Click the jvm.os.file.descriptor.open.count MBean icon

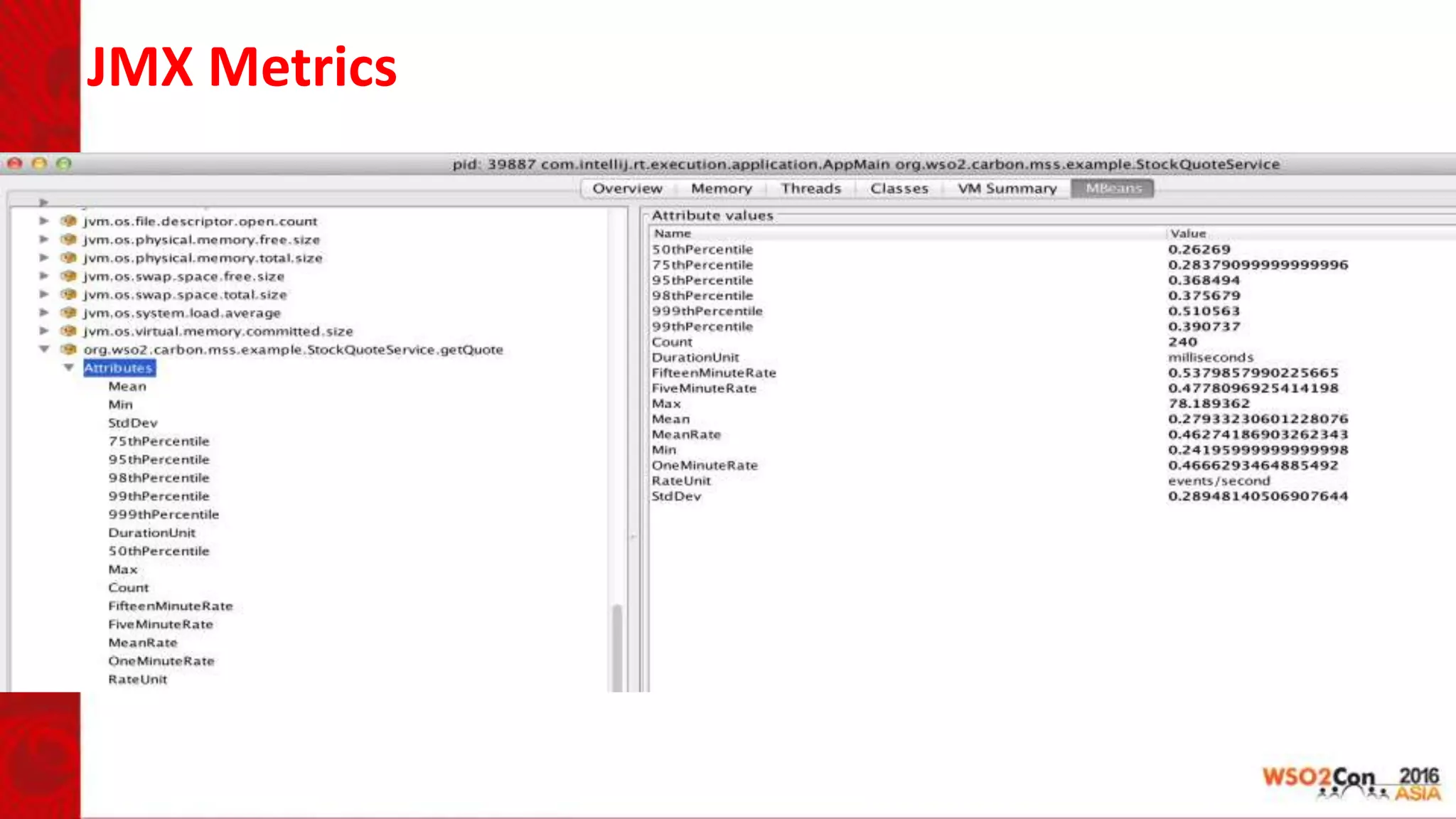69,221
